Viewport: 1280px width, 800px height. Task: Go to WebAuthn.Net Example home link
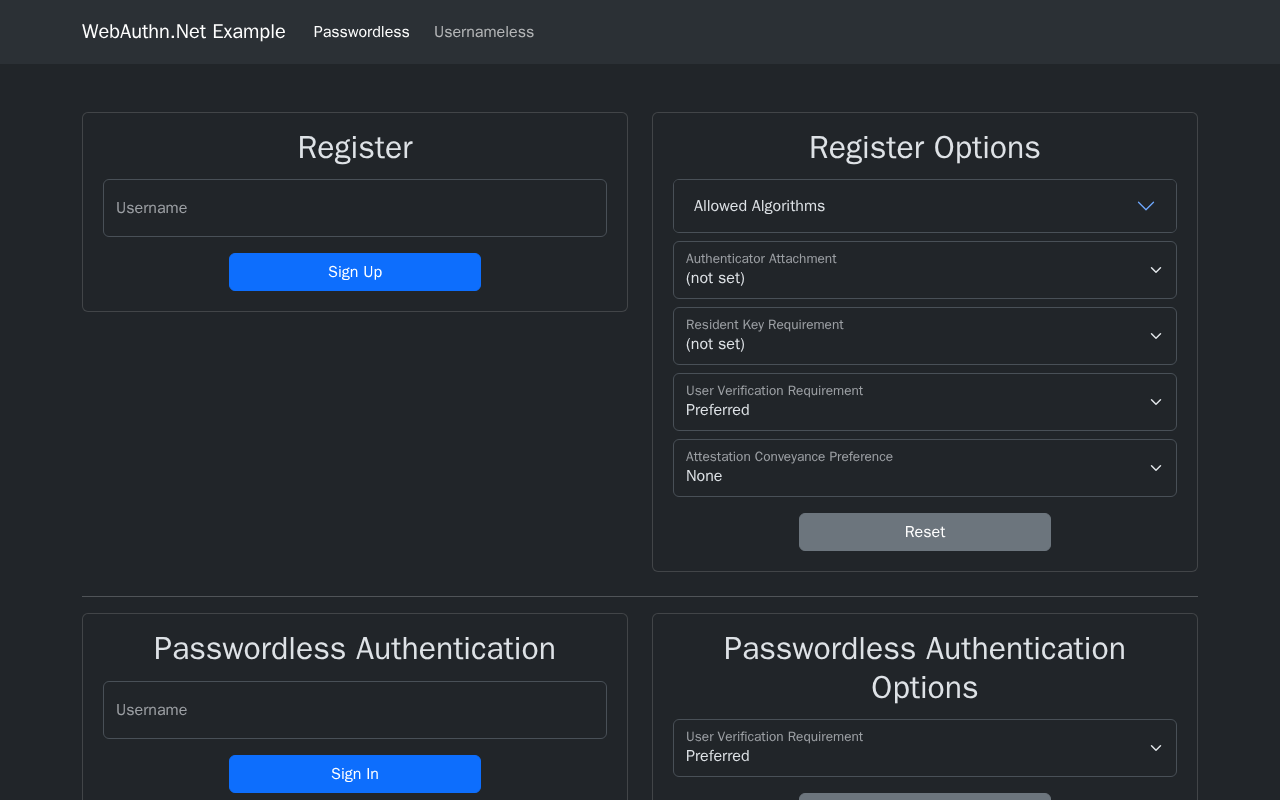[x=184, y=32]
